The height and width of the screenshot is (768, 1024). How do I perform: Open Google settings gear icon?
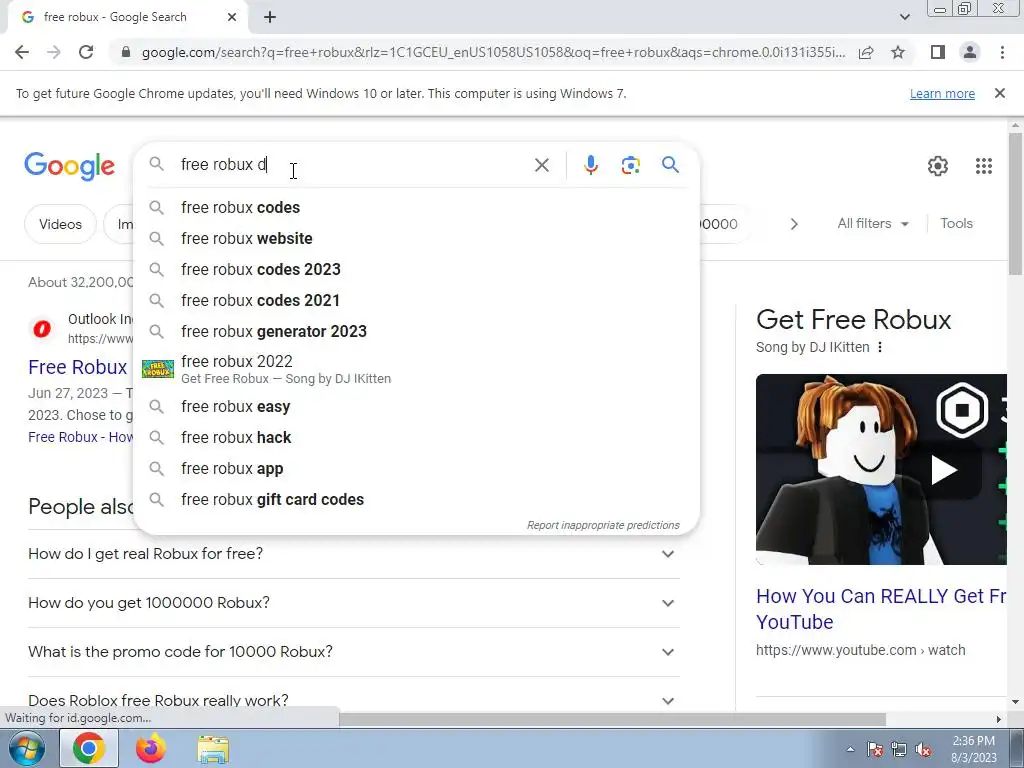tap(938, 166)
